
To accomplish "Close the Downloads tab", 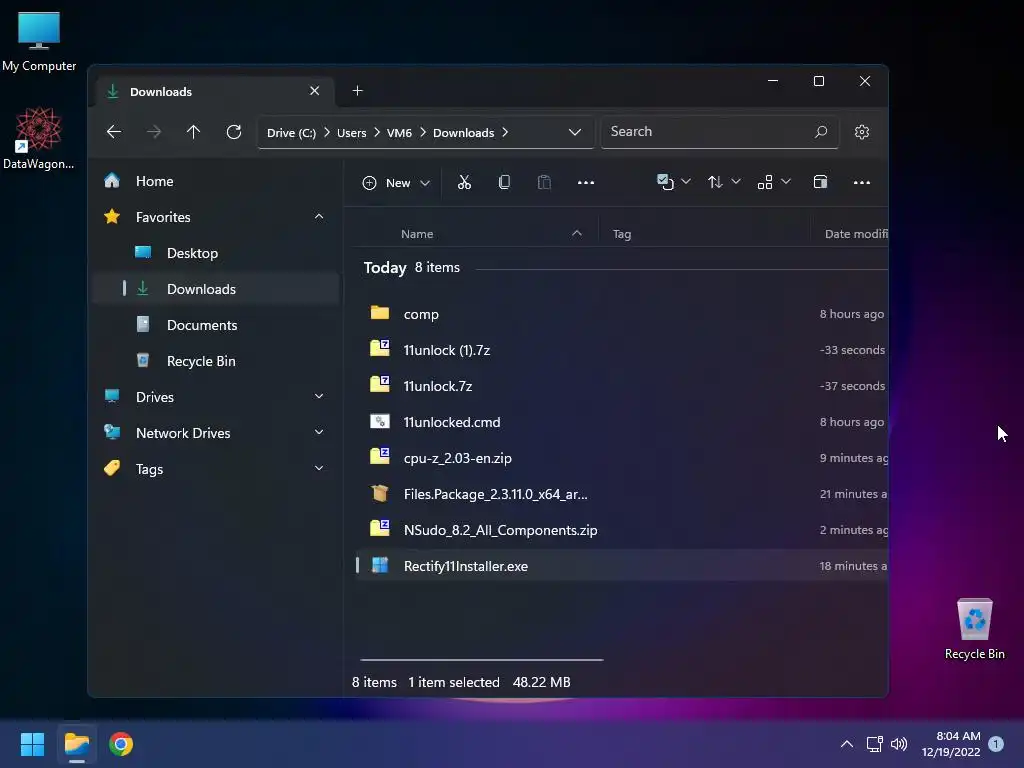I will click(315, 91).
